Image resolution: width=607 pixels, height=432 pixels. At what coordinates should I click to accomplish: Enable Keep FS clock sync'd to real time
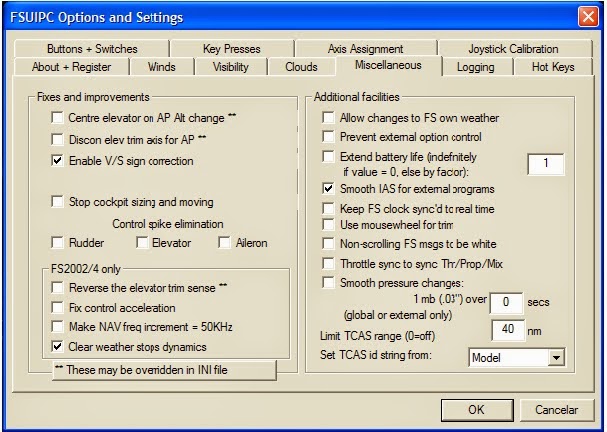(328, 208)
